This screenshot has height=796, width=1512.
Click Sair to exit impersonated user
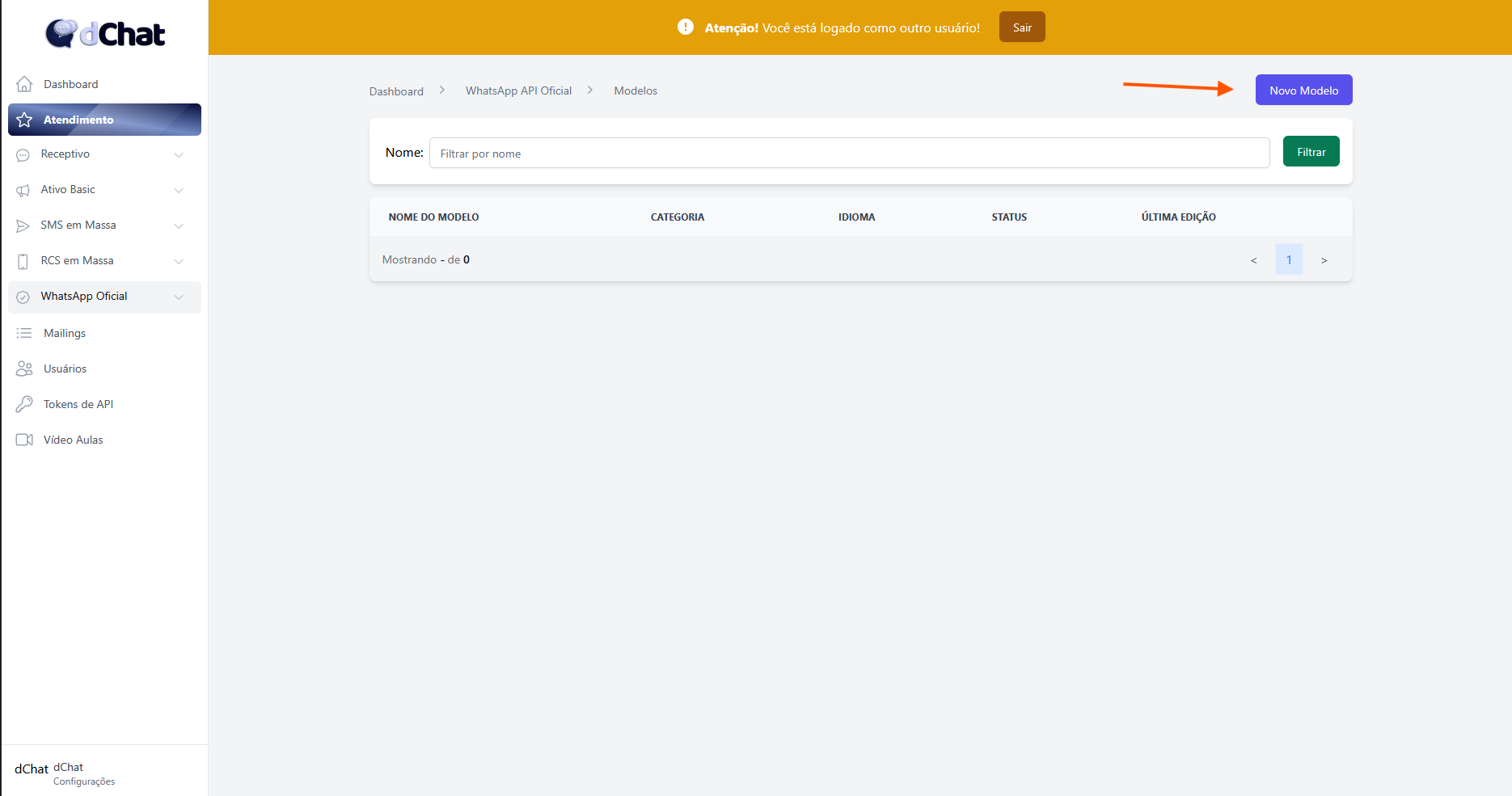pos(1022,27)
